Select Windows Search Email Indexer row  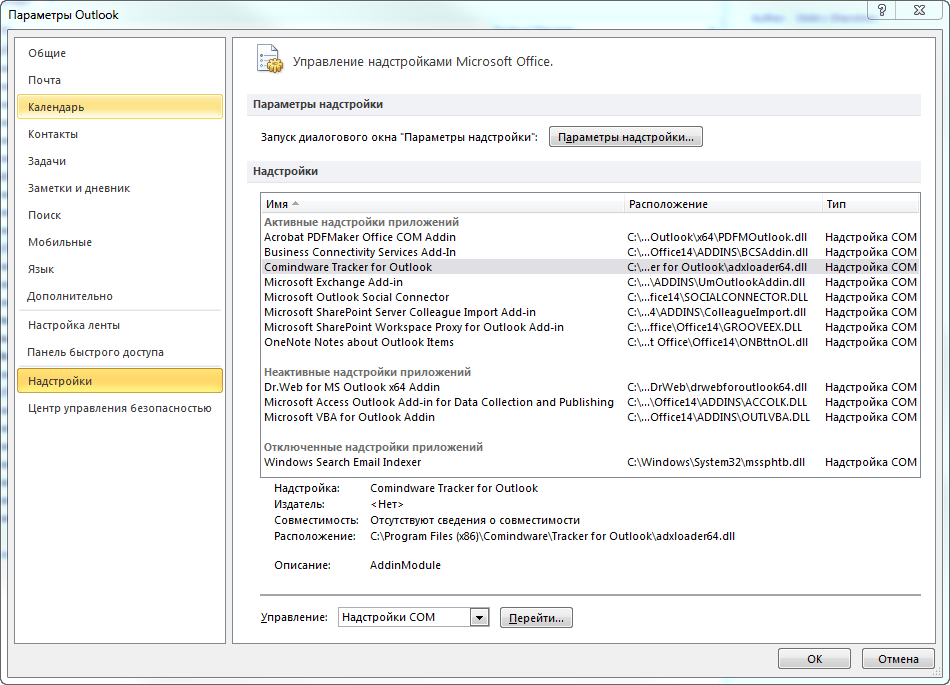[x=590, y=462]
